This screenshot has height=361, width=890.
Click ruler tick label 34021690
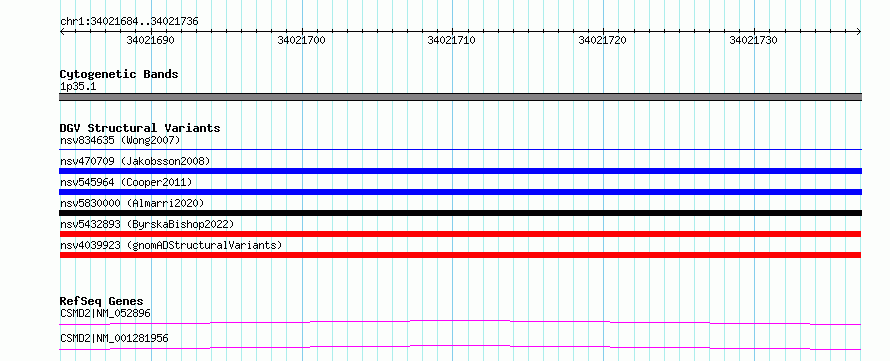pos(150,40)
